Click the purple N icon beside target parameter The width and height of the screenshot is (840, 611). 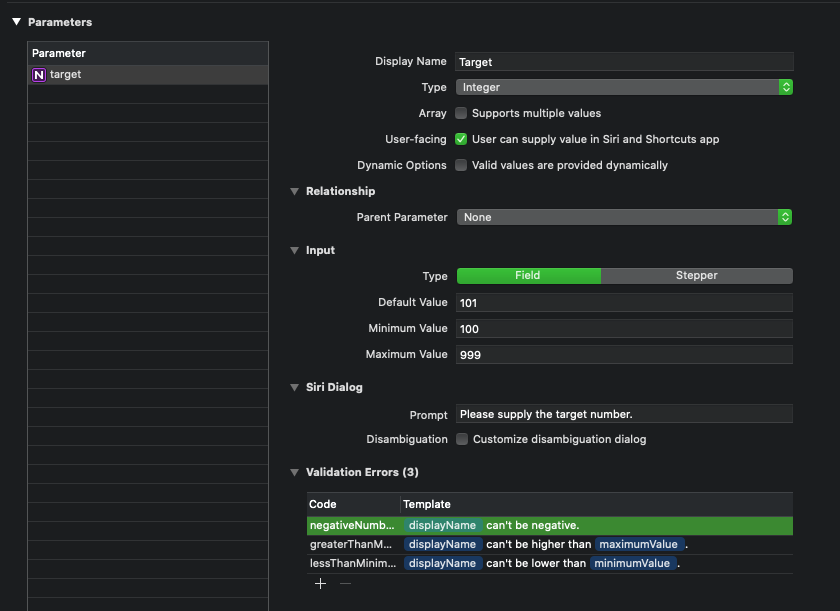[38, 74]
